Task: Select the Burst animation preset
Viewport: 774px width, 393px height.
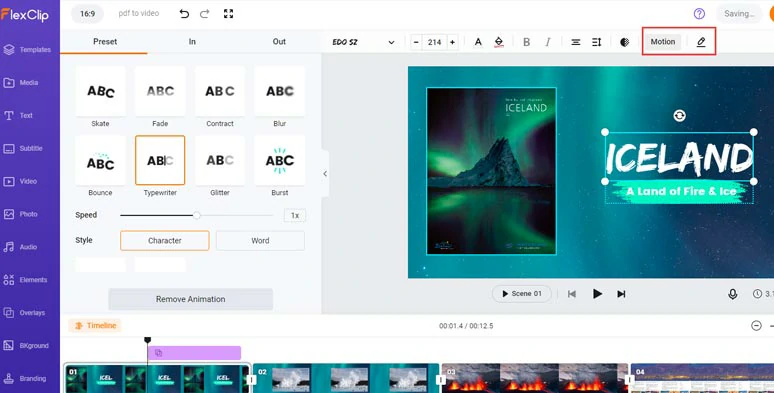Action: (279, 160)
